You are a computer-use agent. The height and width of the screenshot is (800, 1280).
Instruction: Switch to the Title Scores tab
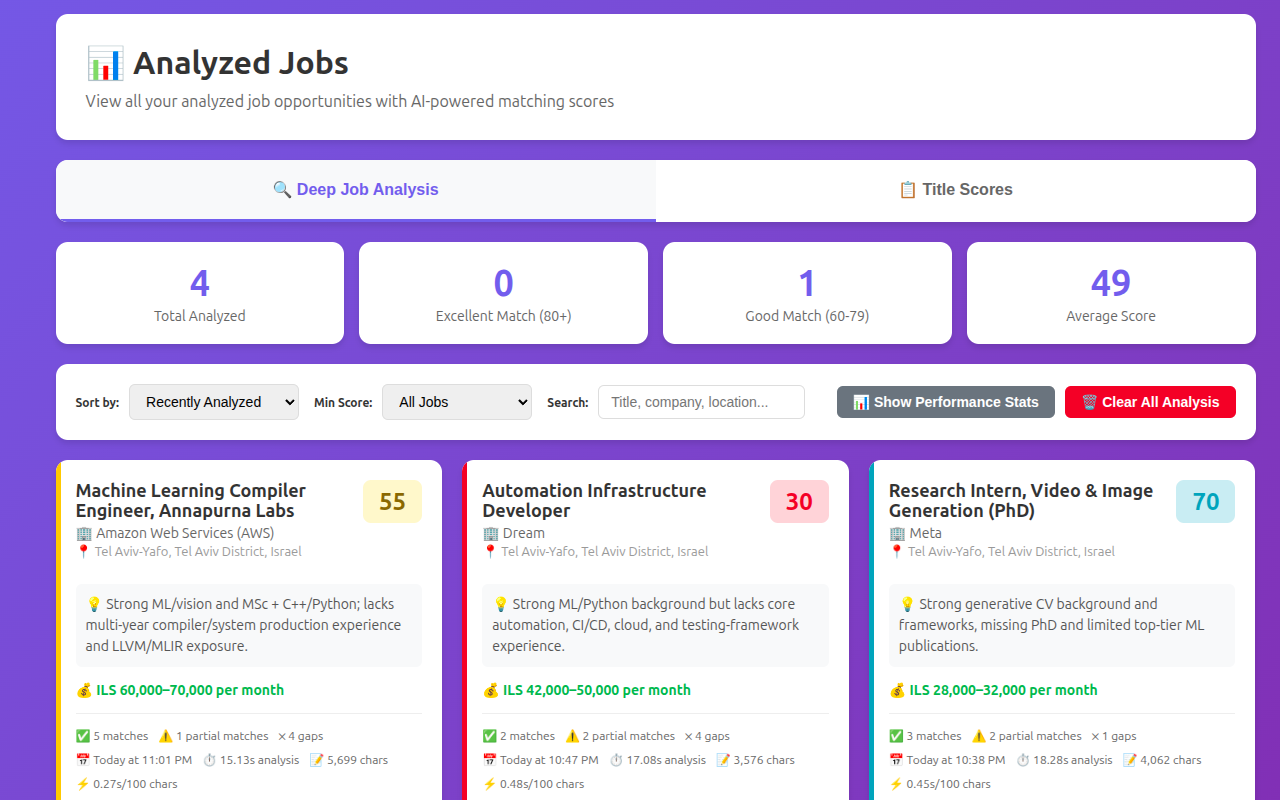click(x=955, y=190)
